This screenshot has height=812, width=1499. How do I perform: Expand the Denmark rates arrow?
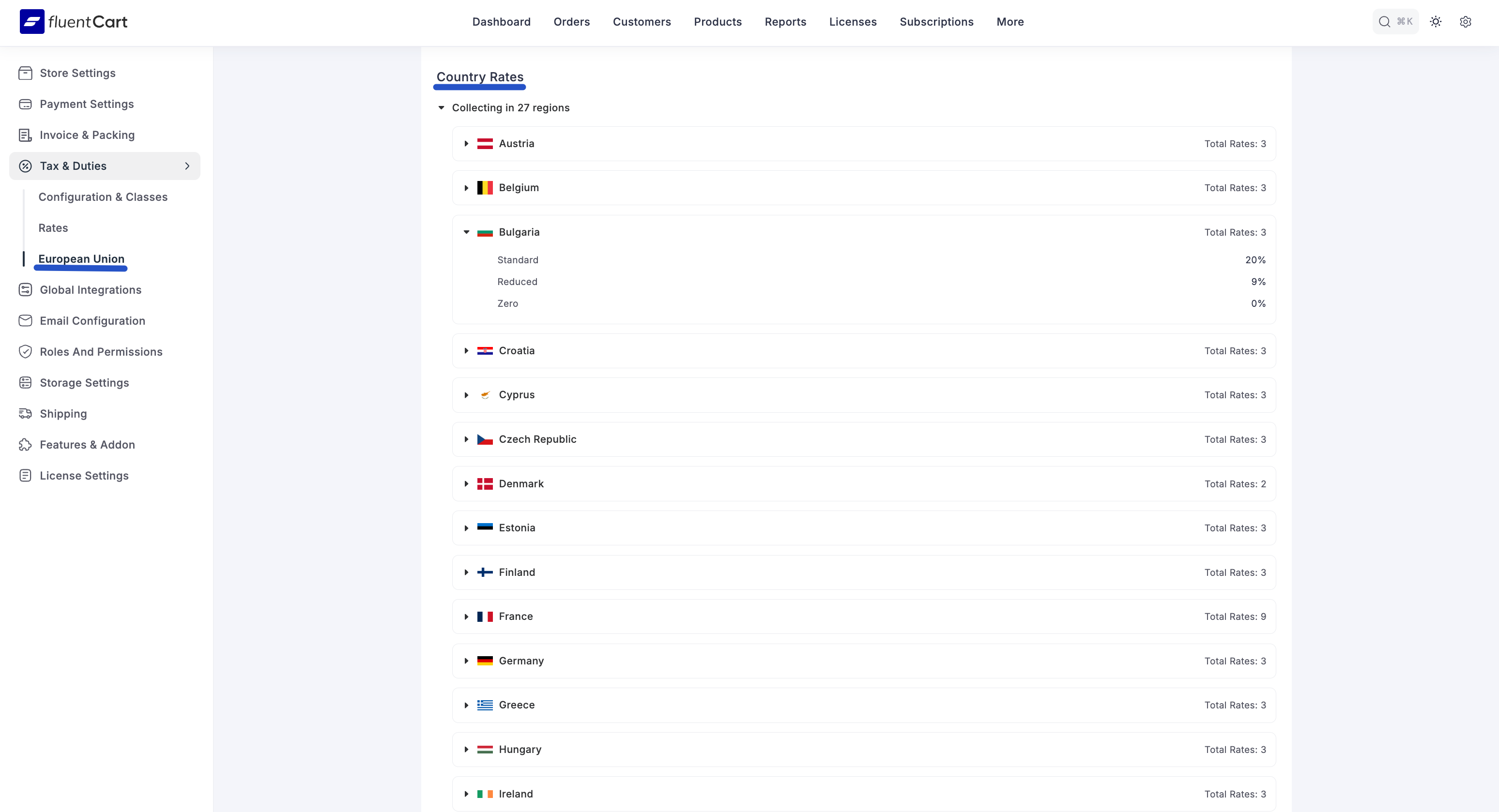click(x=466, y=484)
